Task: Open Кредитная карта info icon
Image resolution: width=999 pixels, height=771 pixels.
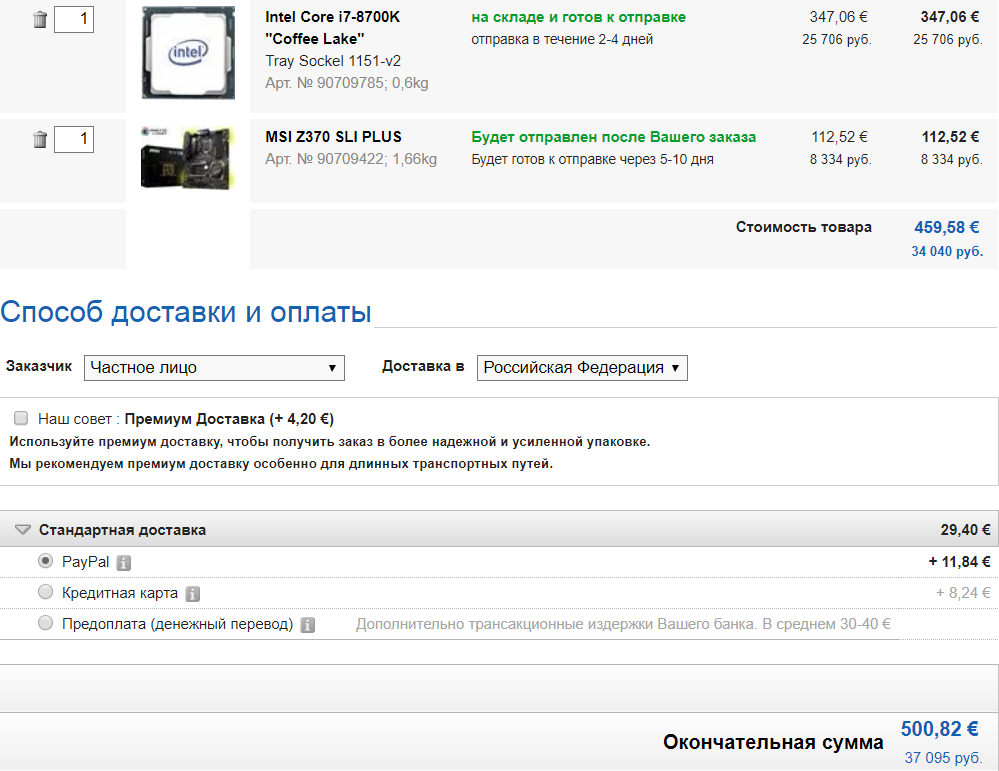Action: pos(192,594)
